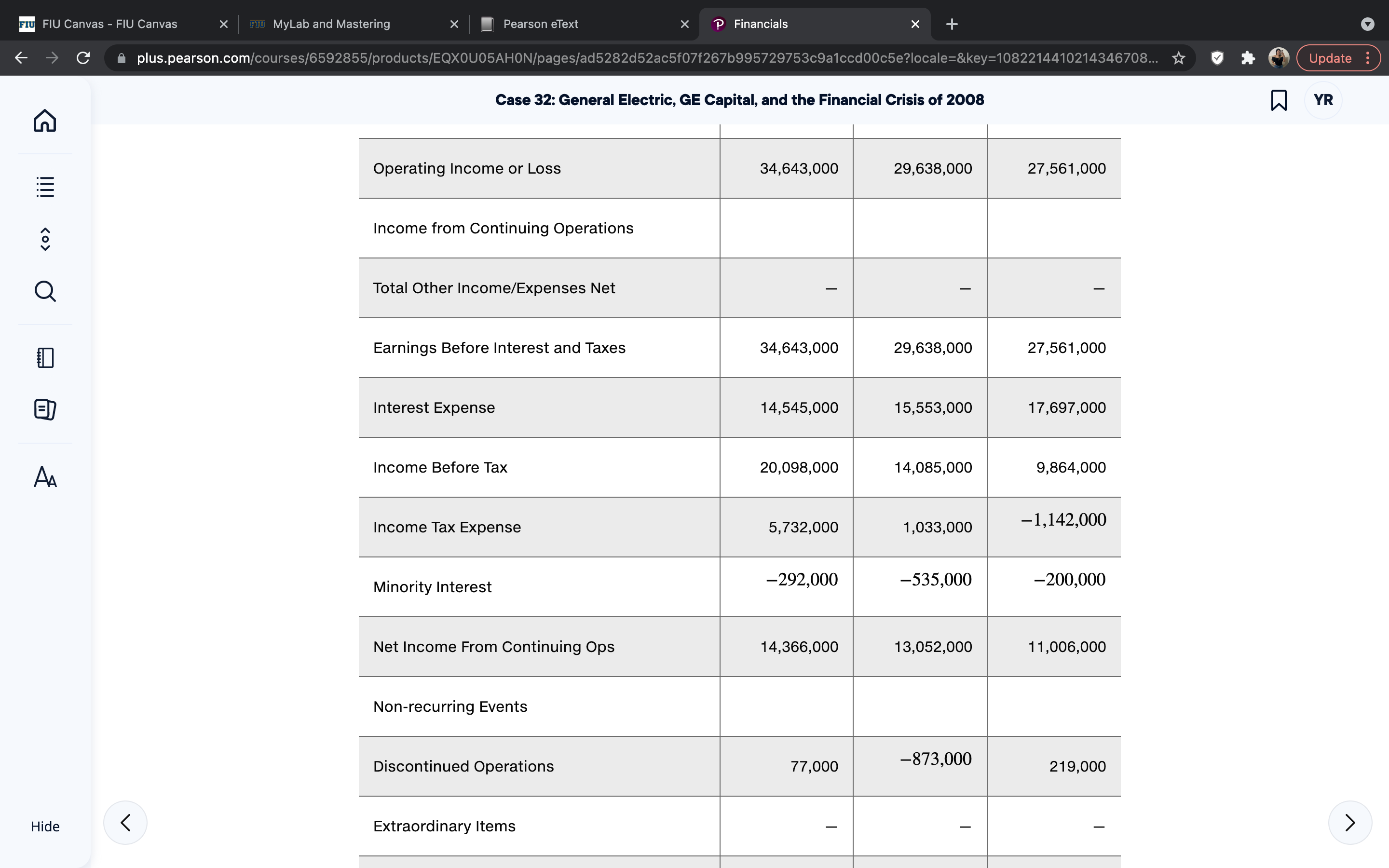Open the notebook icon in sidebar
This screenshot has width=1389, height=868.
pyautogui.click(x=45, y=358)
